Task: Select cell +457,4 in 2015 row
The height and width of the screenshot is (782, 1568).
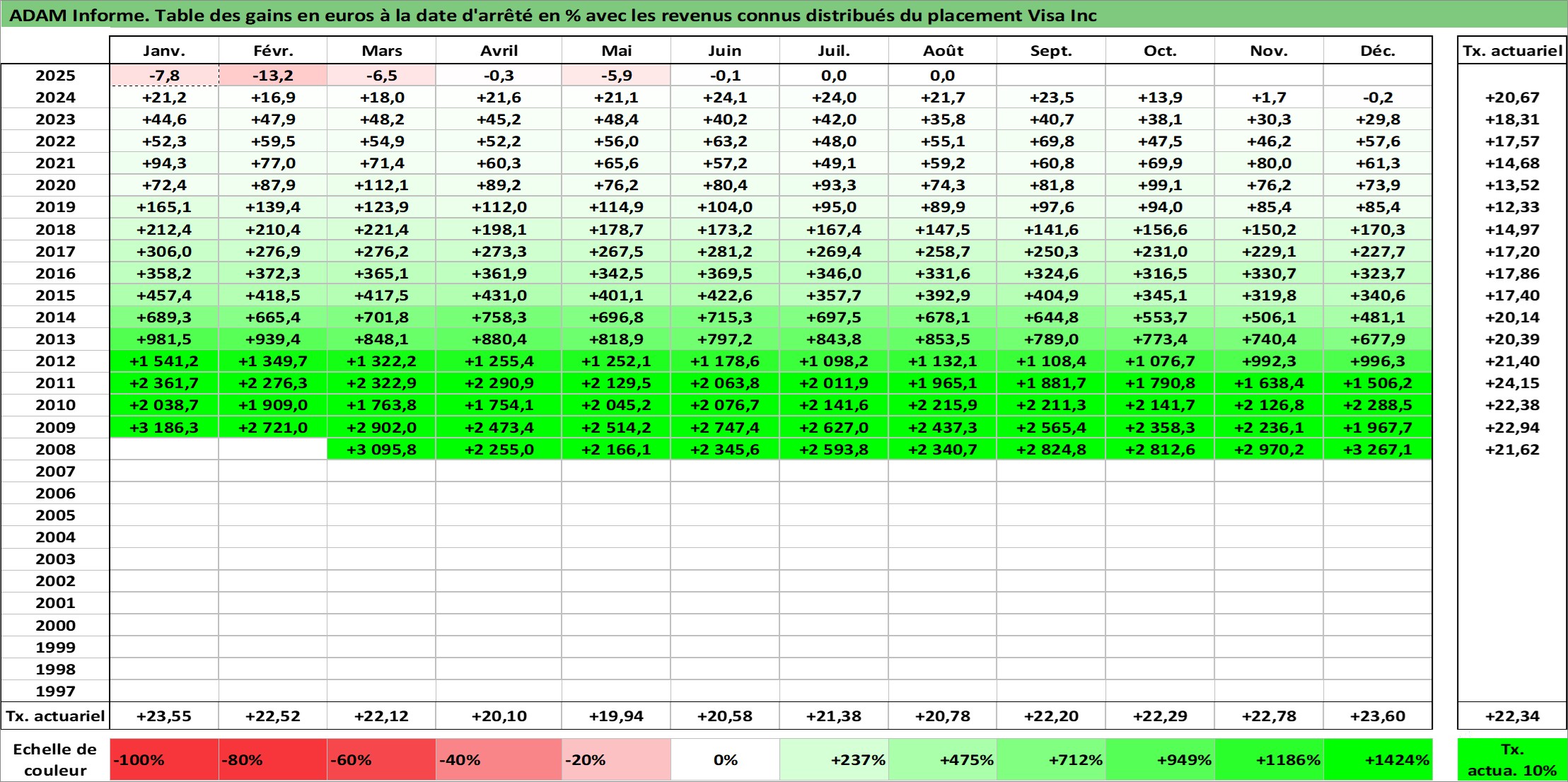Action: (x=164, y=295)
